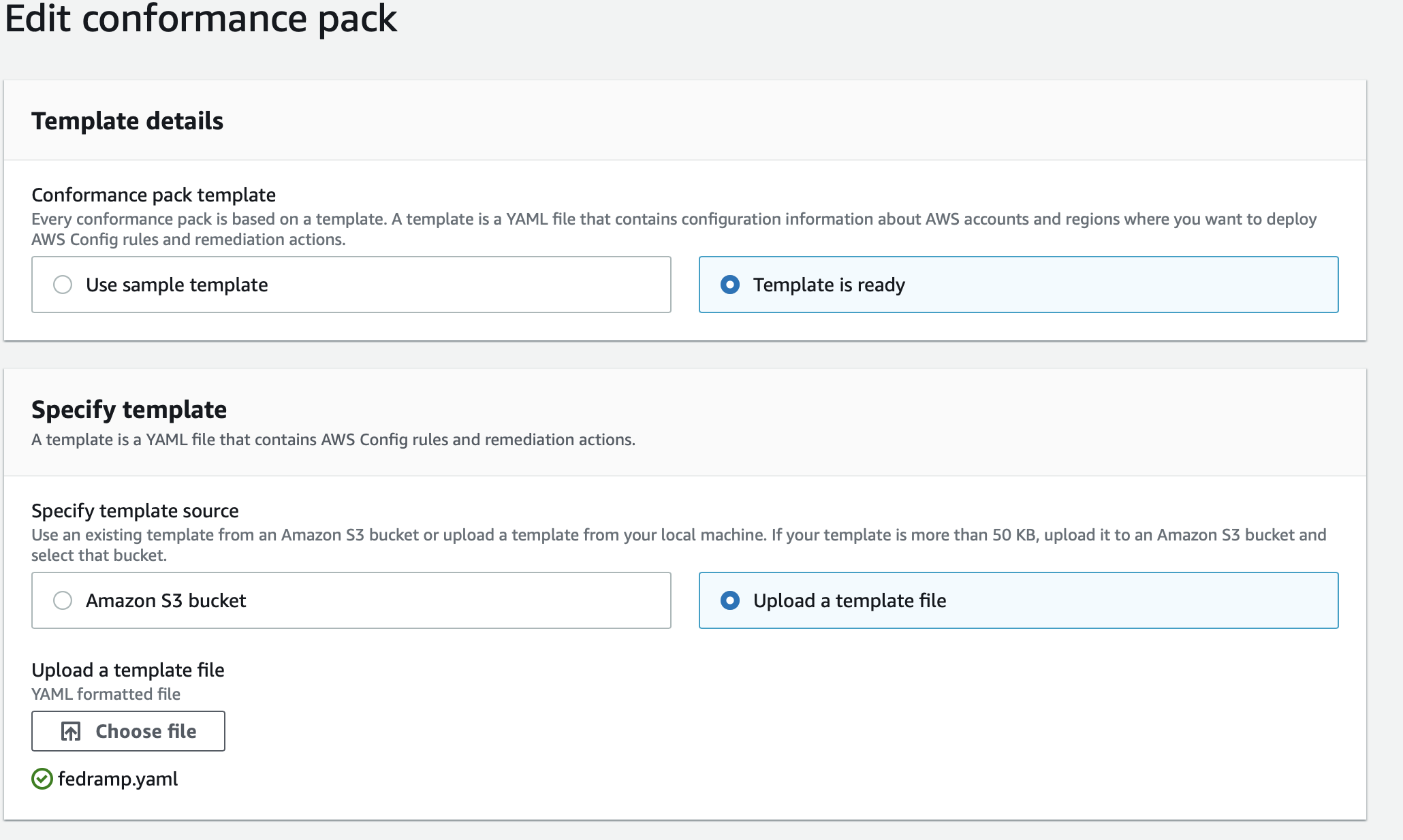This screenshot has height=840, width=1403.
Task: Click the Specify template source label
Action: (x=135, y=511)
